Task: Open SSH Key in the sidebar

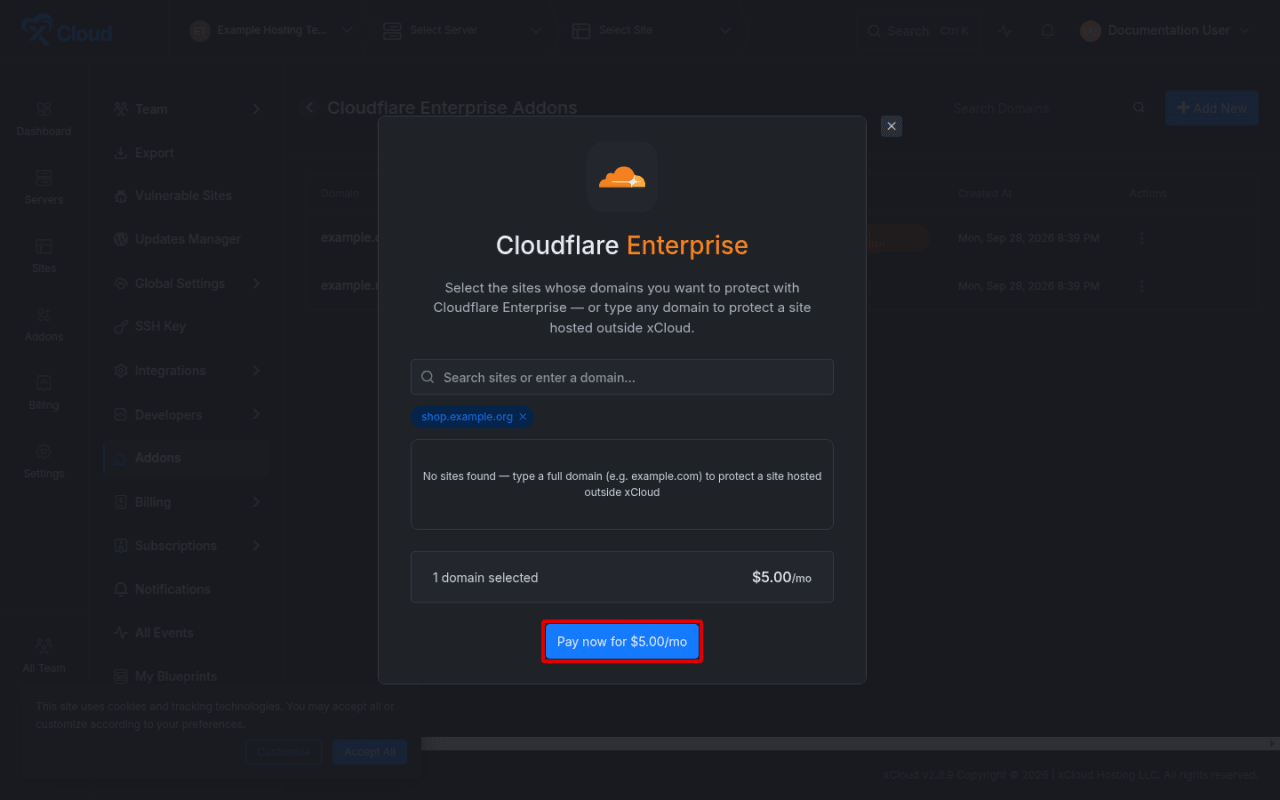Action: tap(186, 327)
